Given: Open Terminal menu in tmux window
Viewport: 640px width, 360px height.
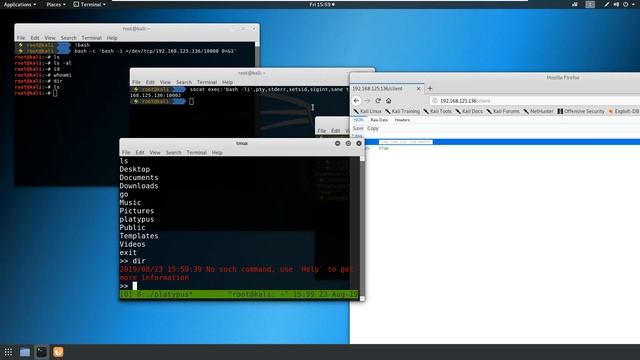Looking at the screenshot, I should click(x=196, y=152).
